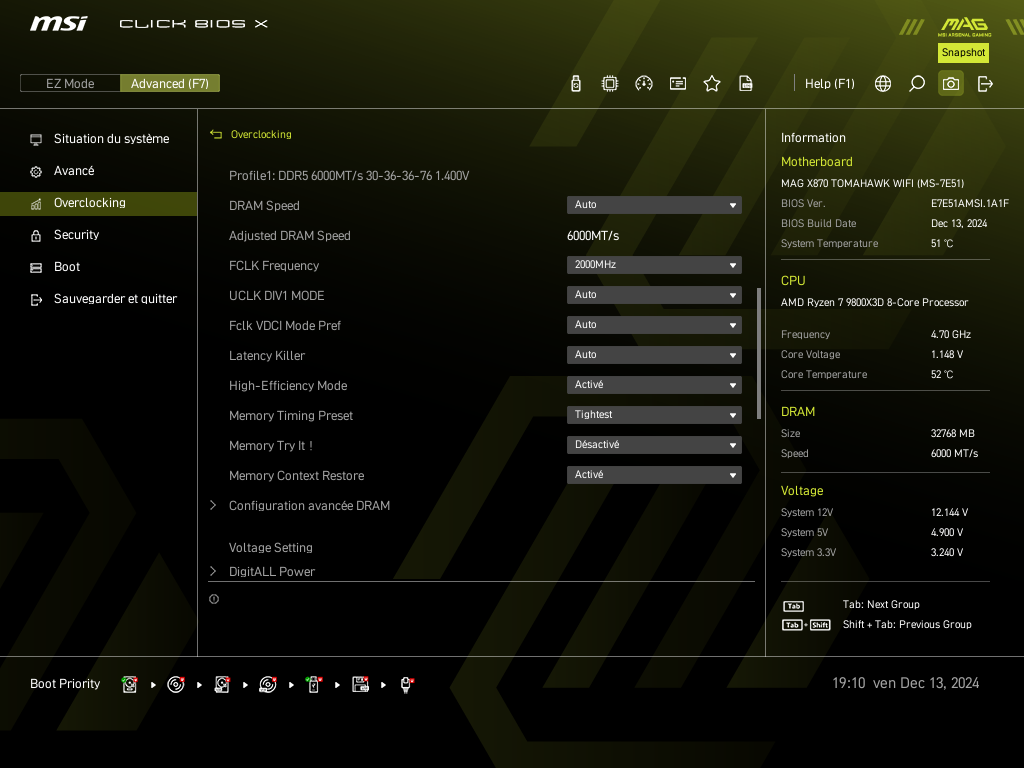Click the speedometer gauge icon in toolbar
This screenshot has width=1024, height=768.
tap(643, 84)
